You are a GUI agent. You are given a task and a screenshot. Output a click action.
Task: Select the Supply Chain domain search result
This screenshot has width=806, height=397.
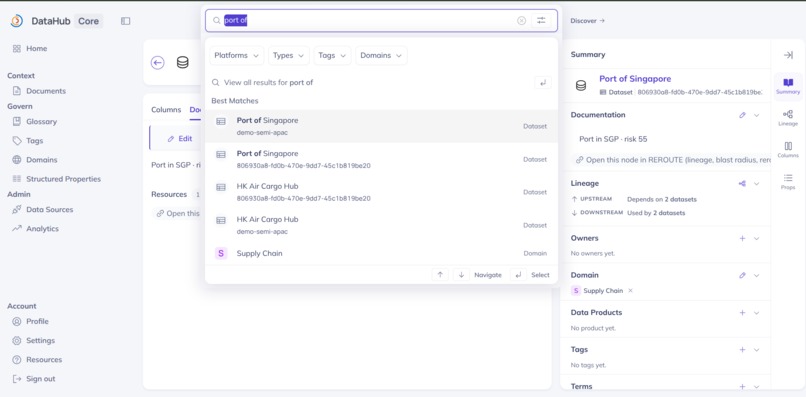click(x=381, y=253)
